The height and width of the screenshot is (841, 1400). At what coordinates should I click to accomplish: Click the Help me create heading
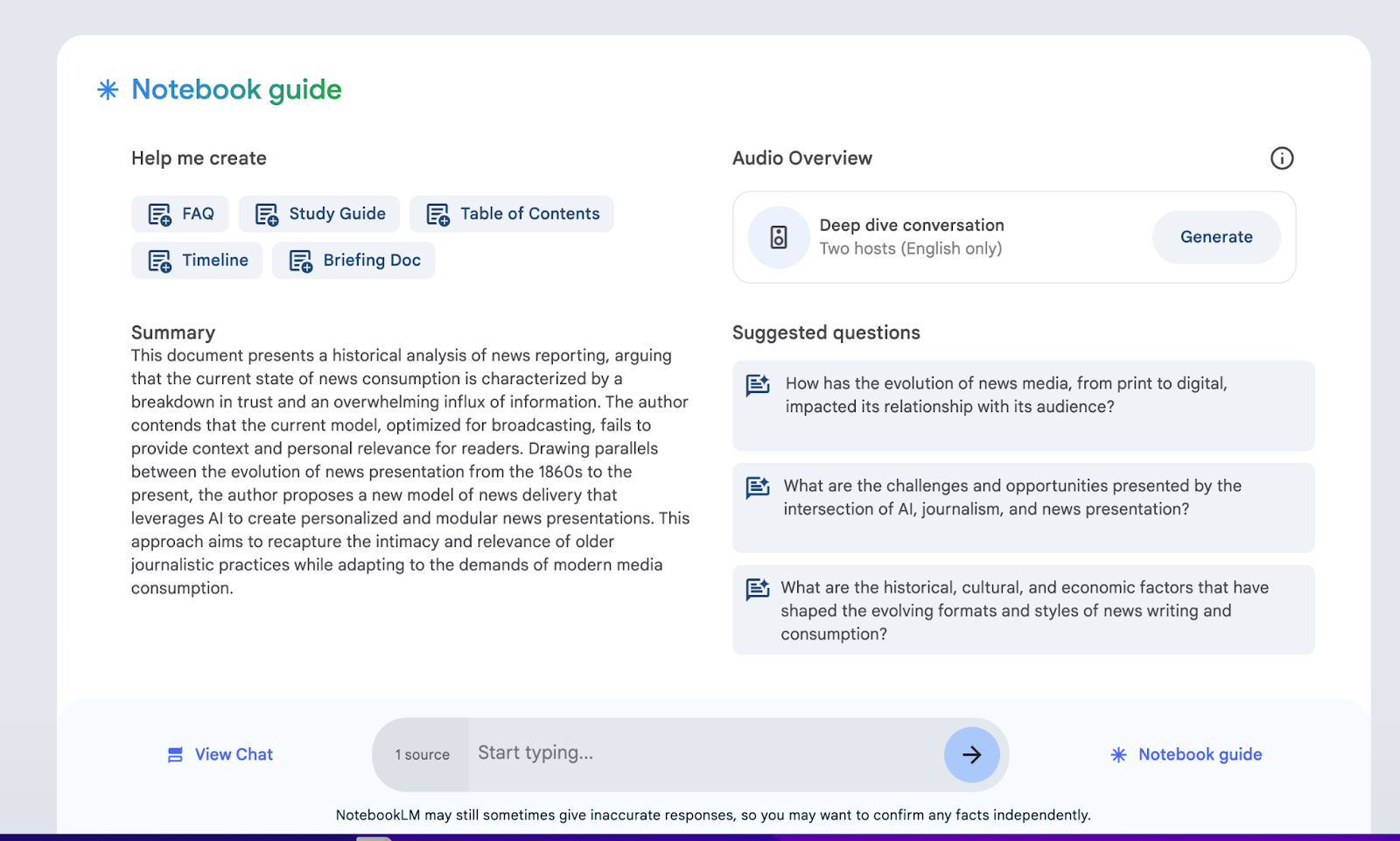(x=199, y=158)
